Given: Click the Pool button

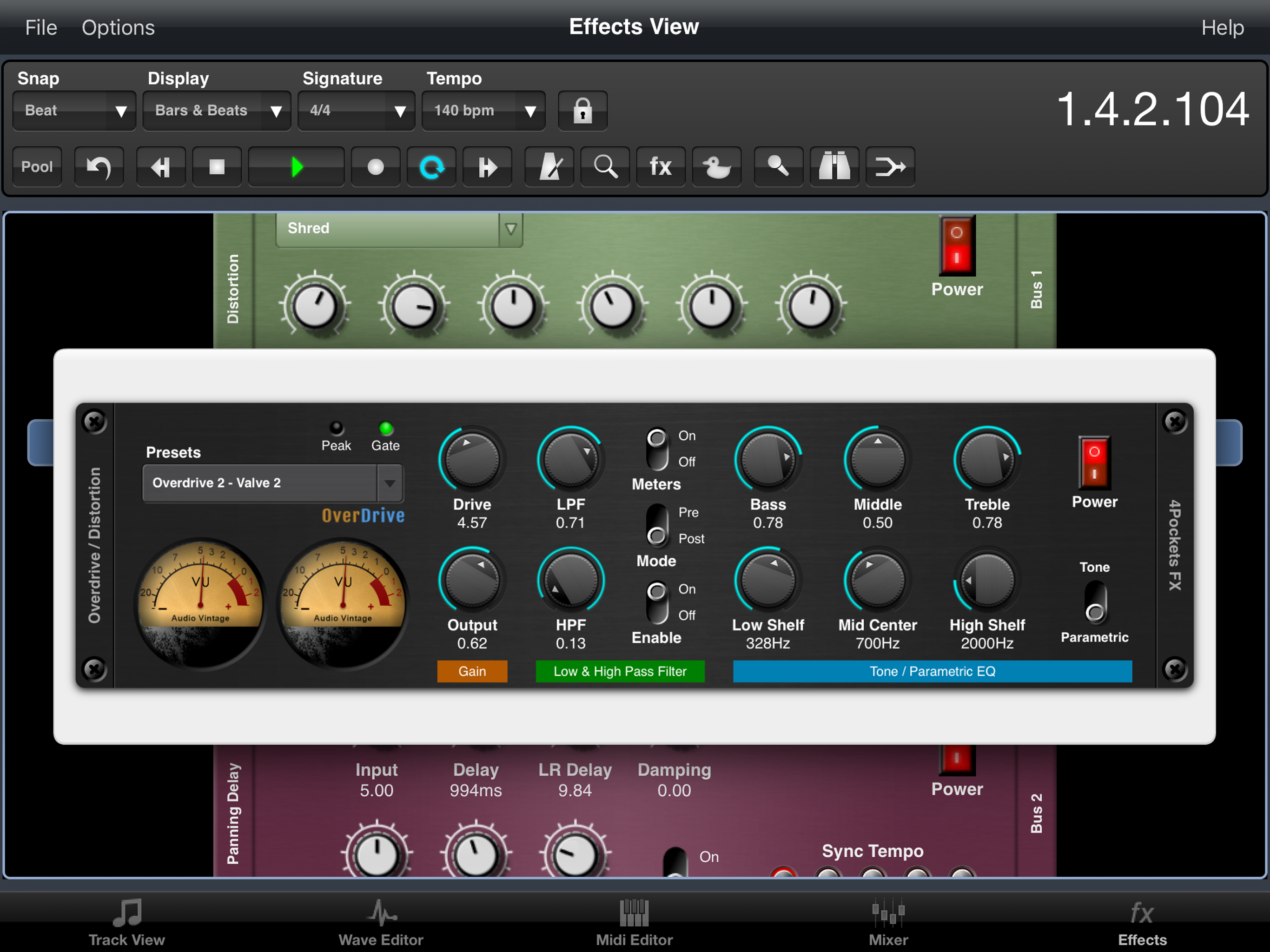Looking at the screenshot, I should 37,167.
